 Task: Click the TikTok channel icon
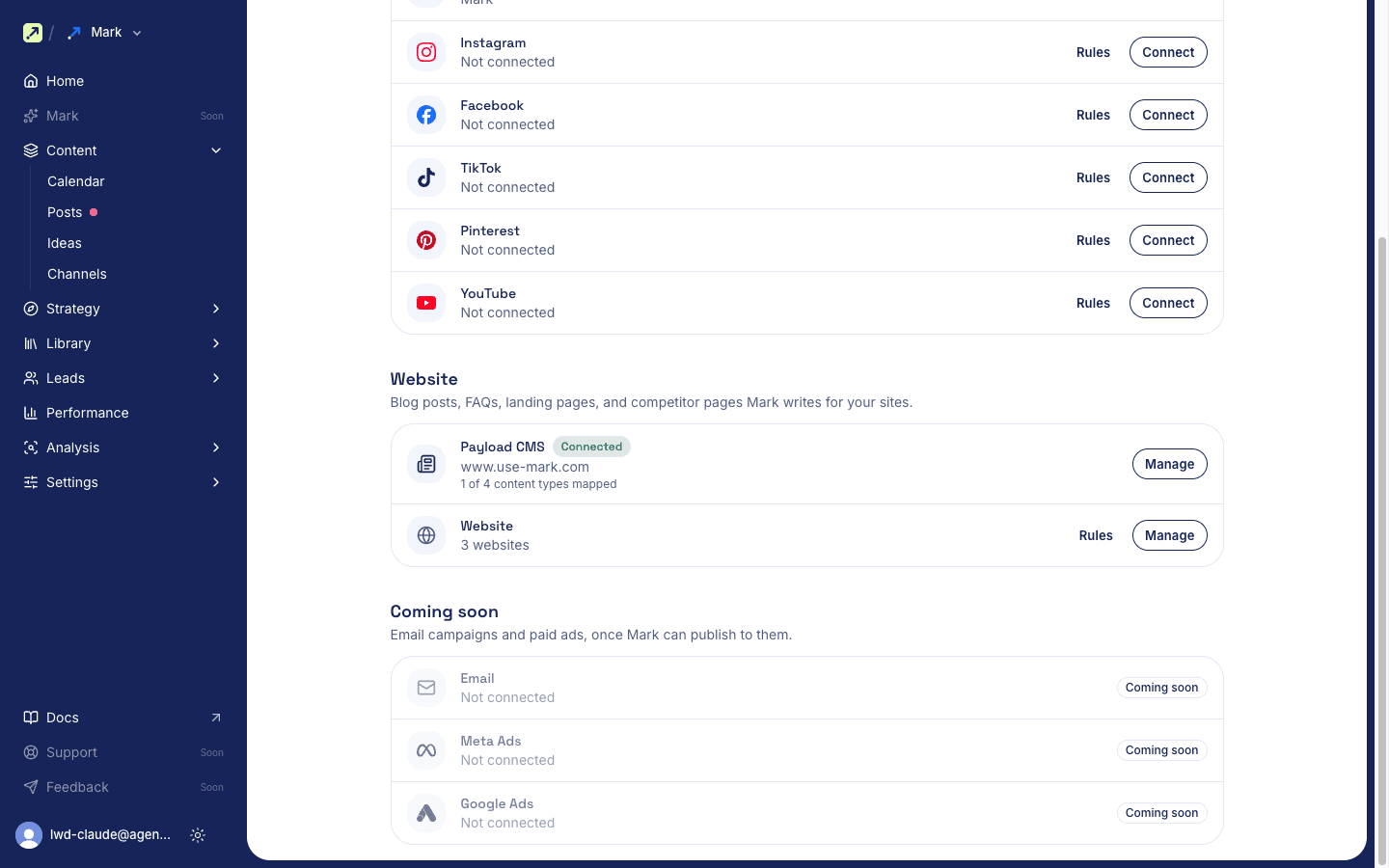426,177
